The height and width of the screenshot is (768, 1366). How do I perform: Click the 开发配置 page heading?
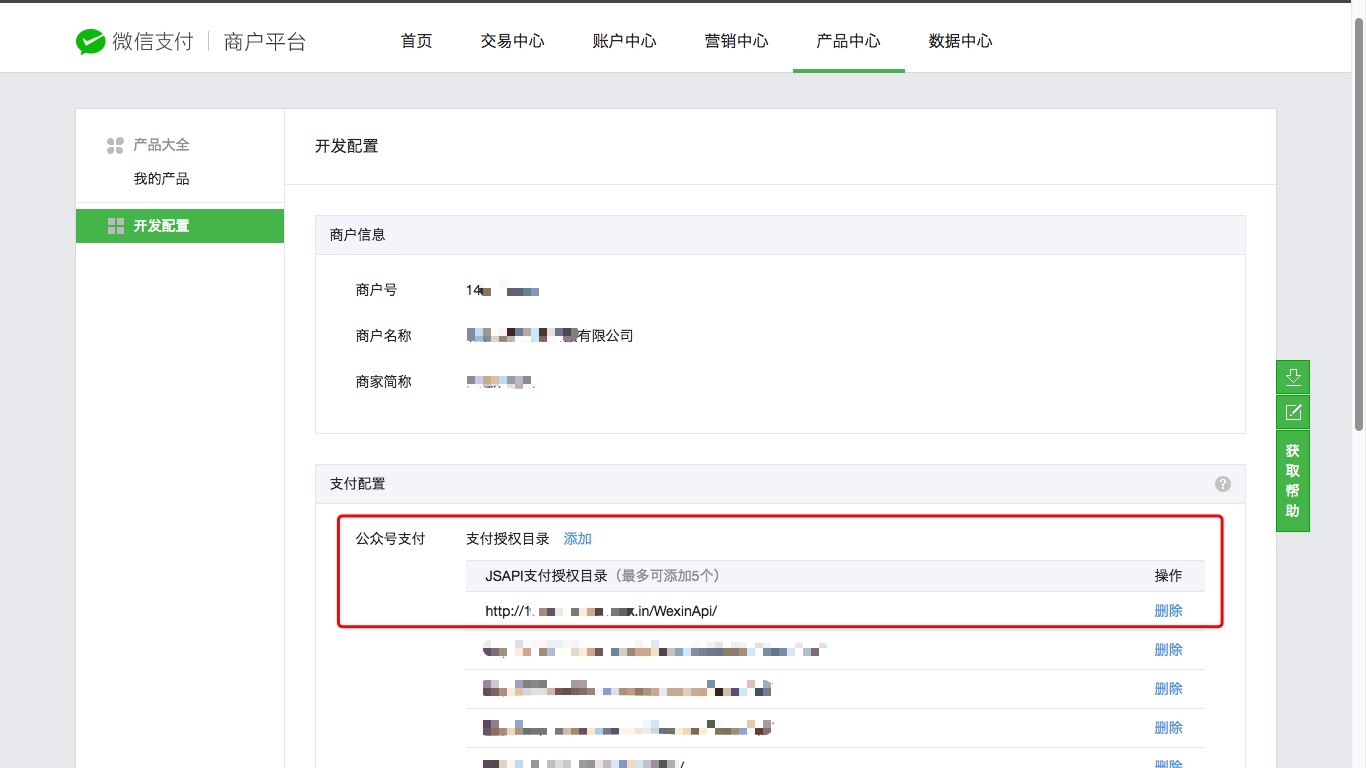(346, 146)
